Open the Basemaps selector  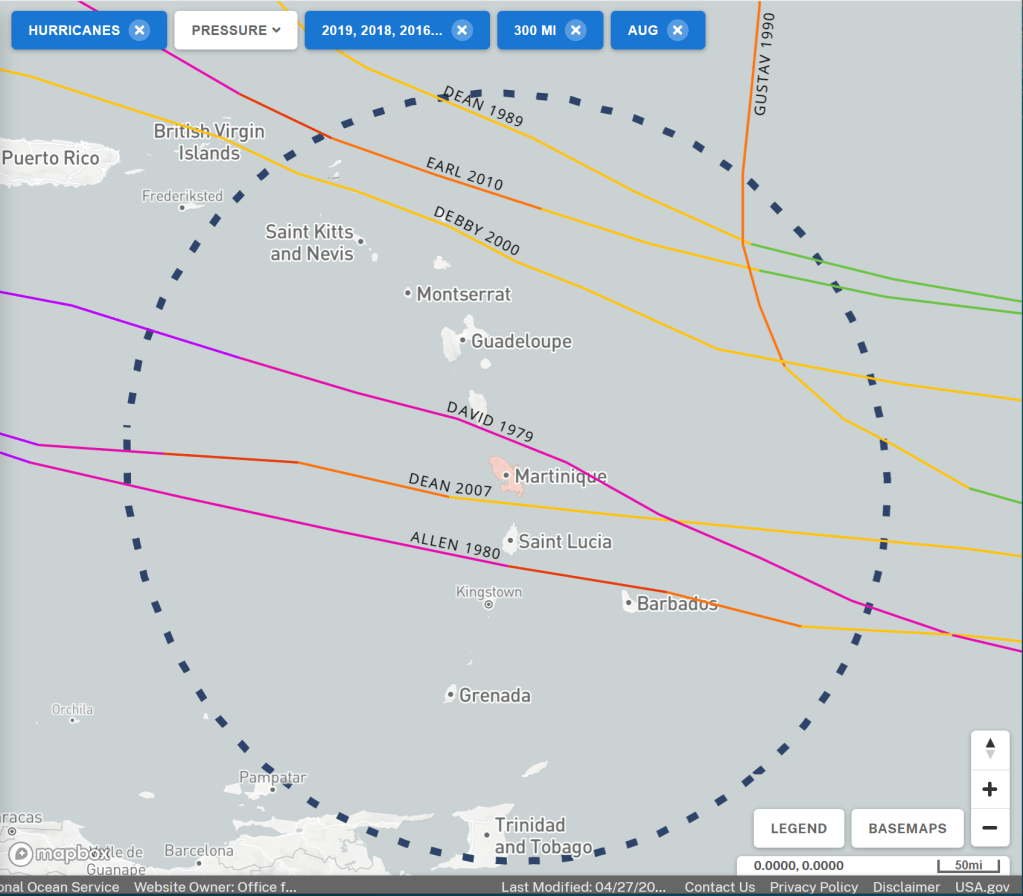pos(908,828)
